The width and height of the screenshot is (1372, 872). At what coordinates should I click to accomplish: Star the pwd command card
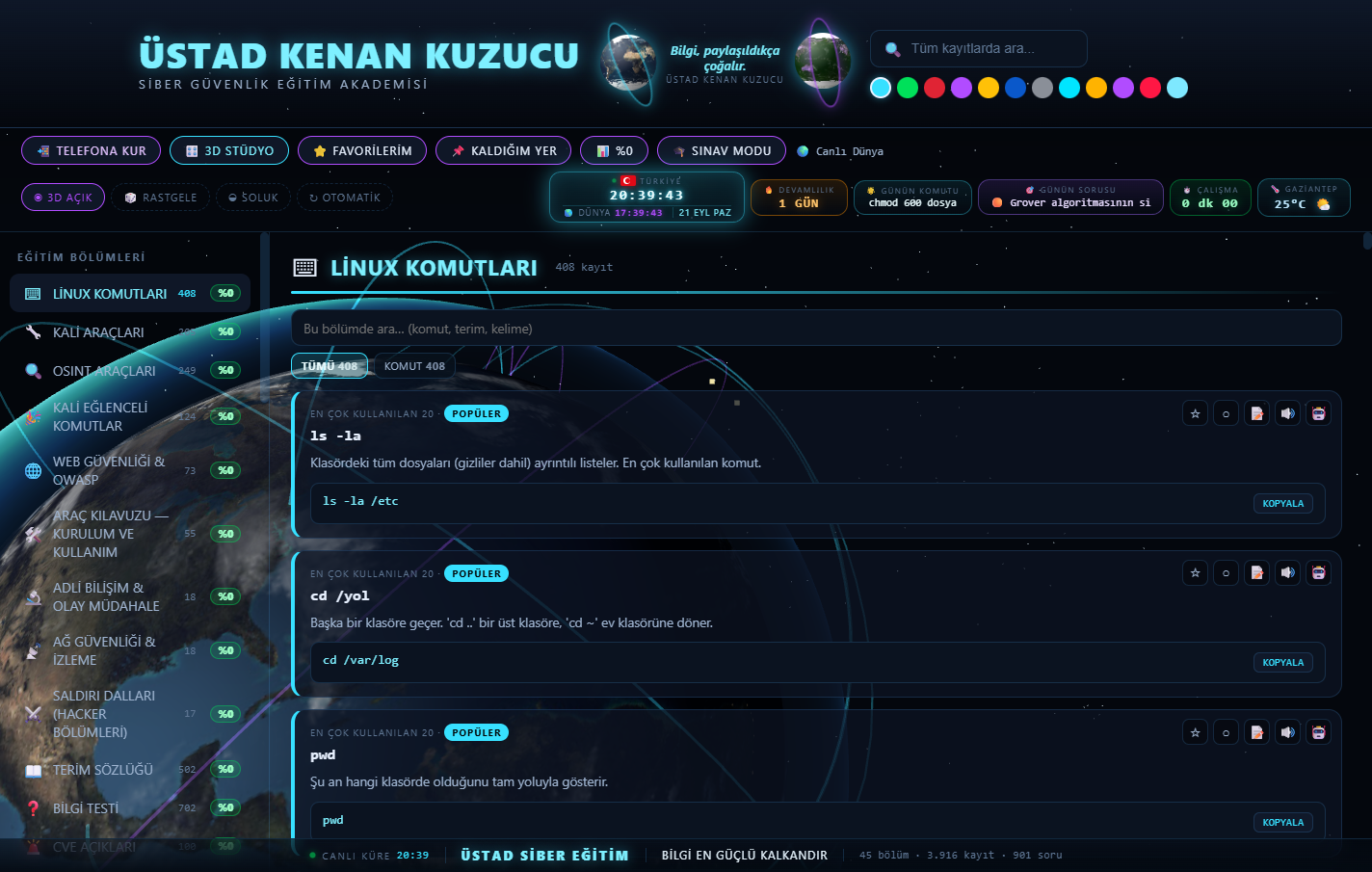[1195, 732]
